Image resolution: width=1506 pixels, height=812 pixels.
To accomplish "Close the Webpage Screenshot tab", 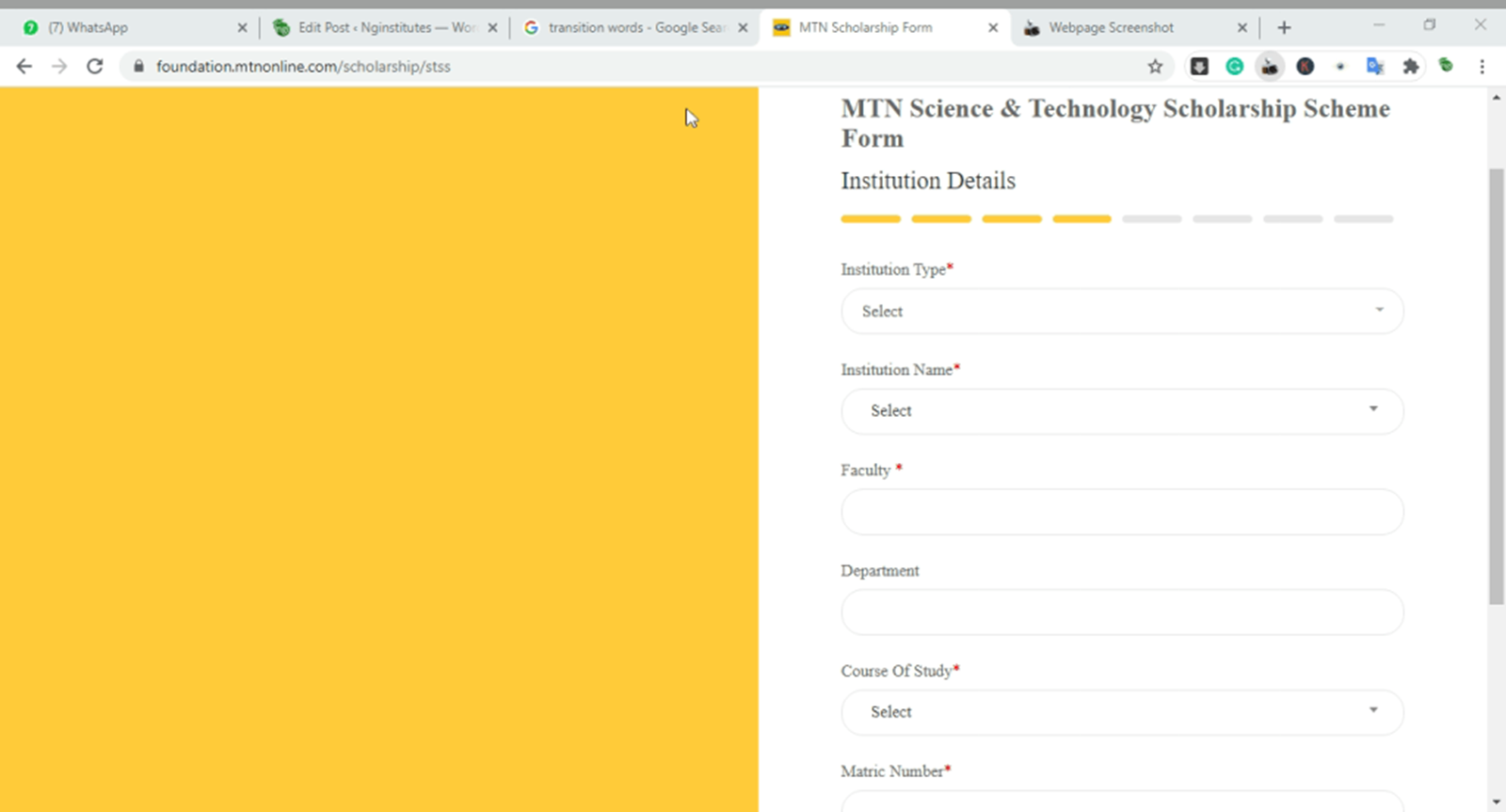I will coord(1242,27).
